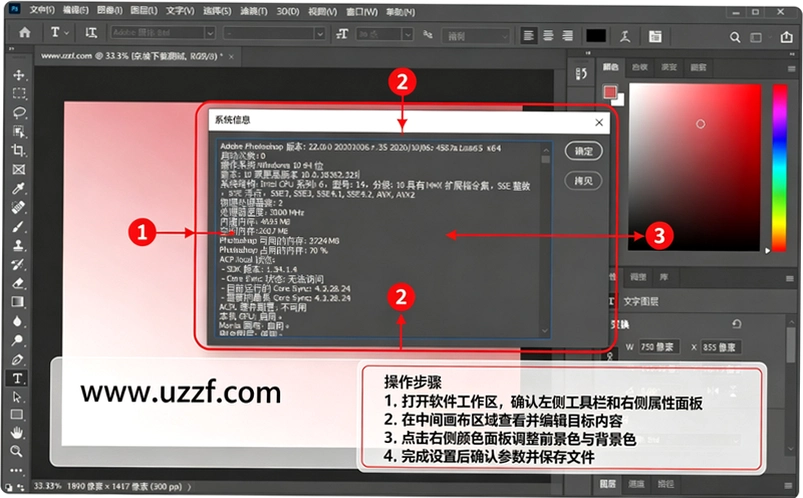Set left align text
Screen dimensions: 803x498
click(x=529, y=35)
